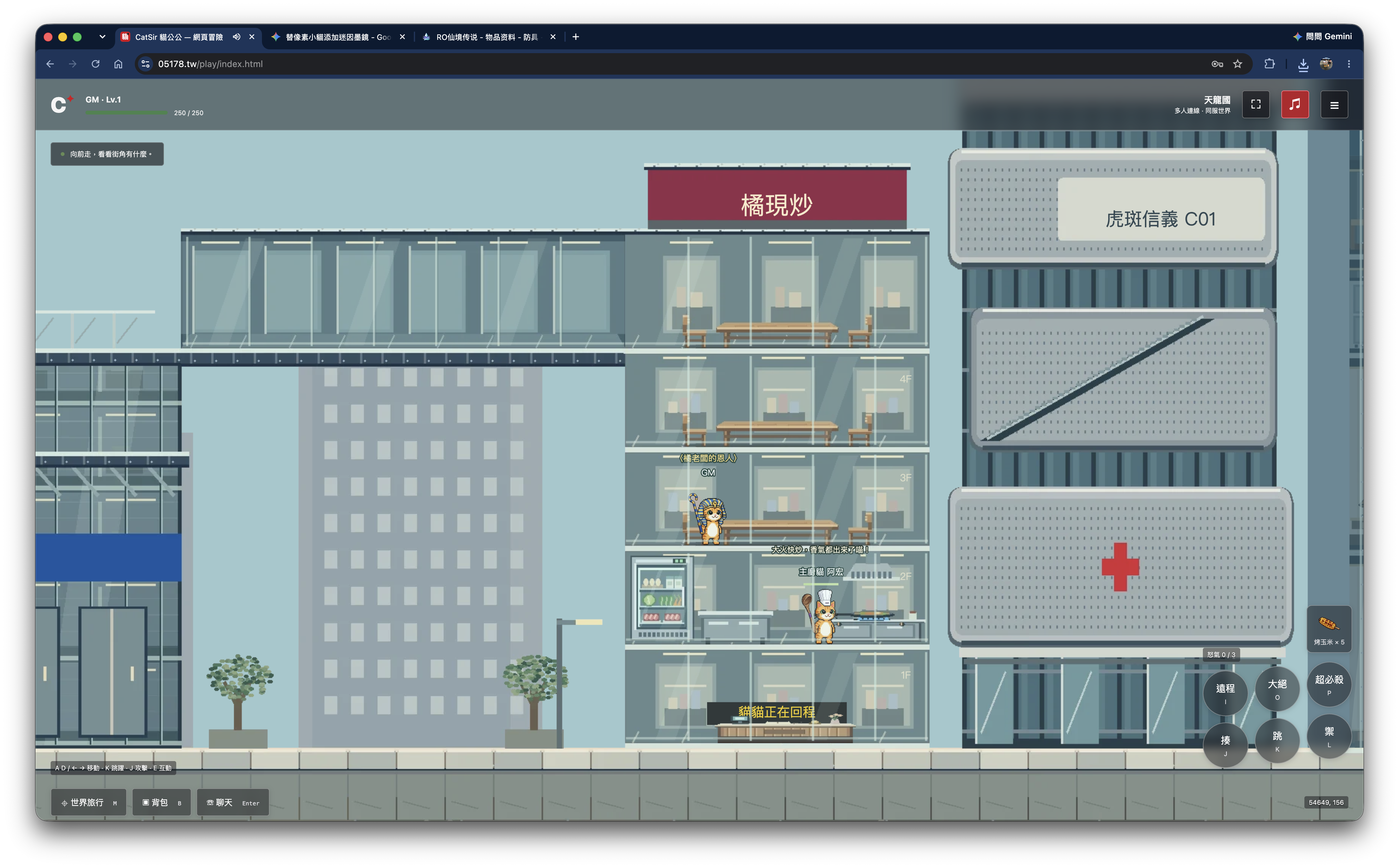Open 世界旅行 world travel map

pyautogui.click(x=88, y=802)
